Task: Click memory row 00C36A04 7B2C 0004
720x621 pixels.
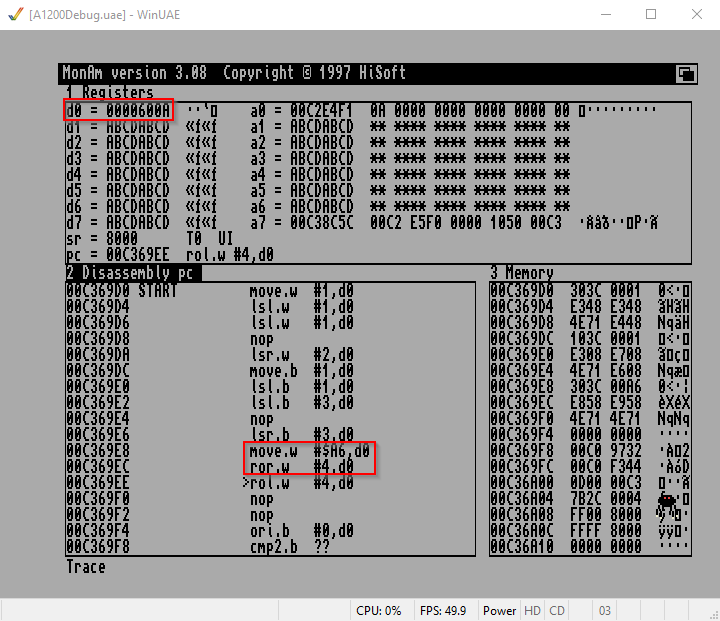Action: click(590, 499)
